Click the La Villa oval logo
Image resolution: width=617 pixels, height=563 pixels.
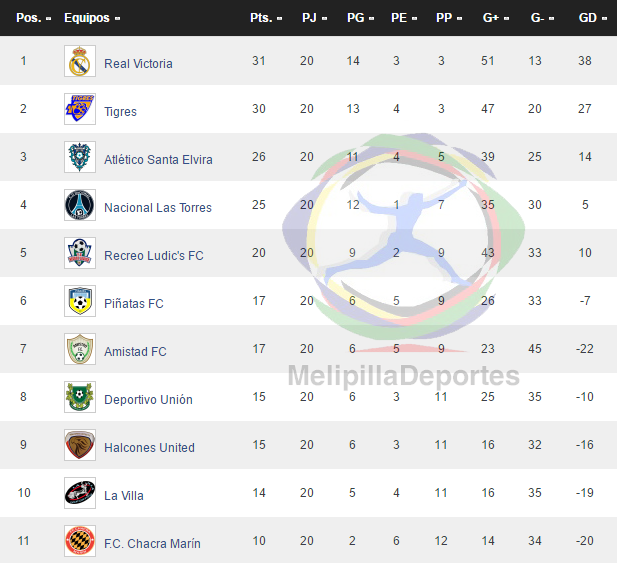pyautogui.click(x=80, y=493)
